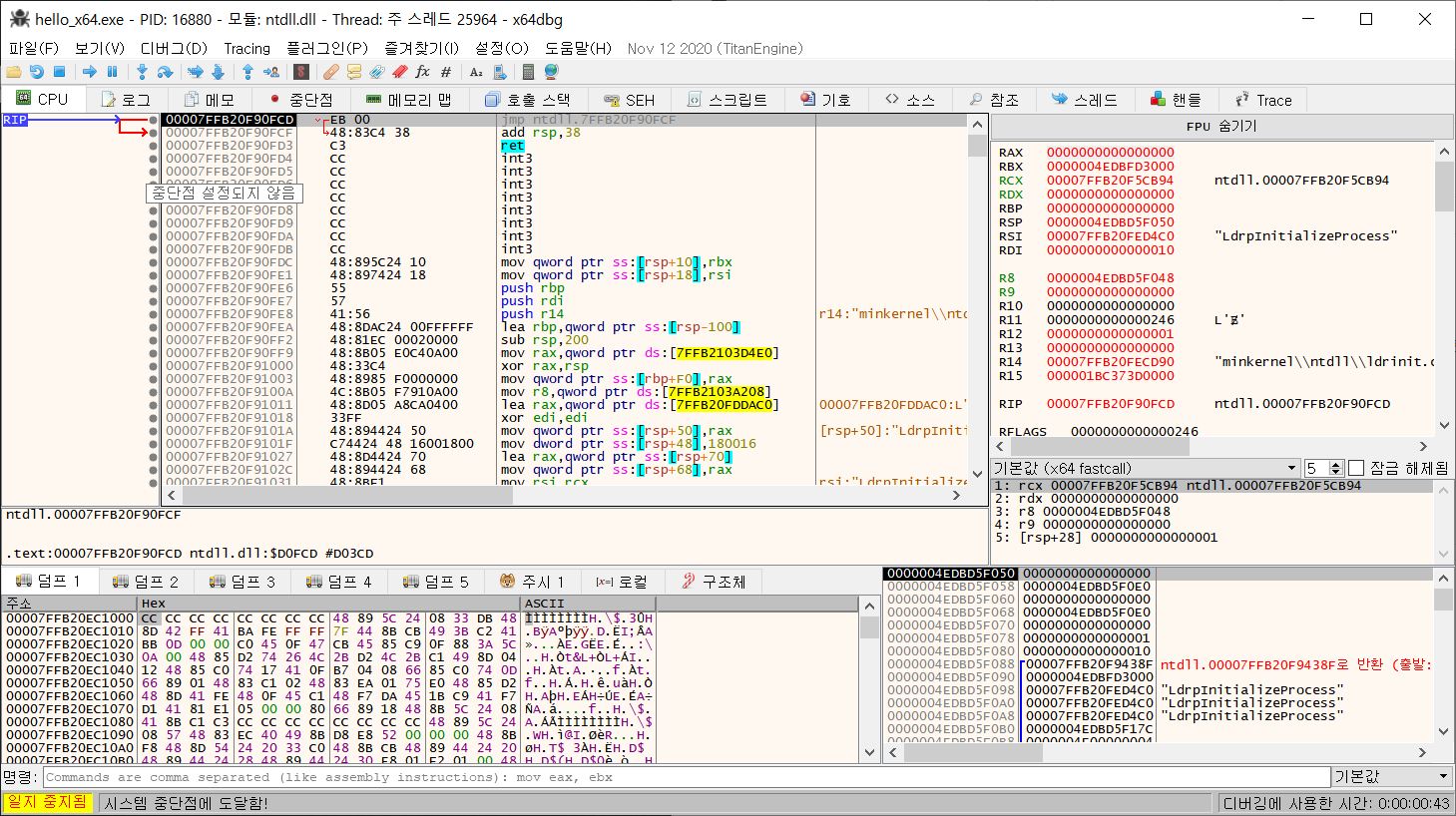Show bookmarks (red bookmark icon)
The height and width of the screenshot is (816, 1456).
click(x=400, y=72)
